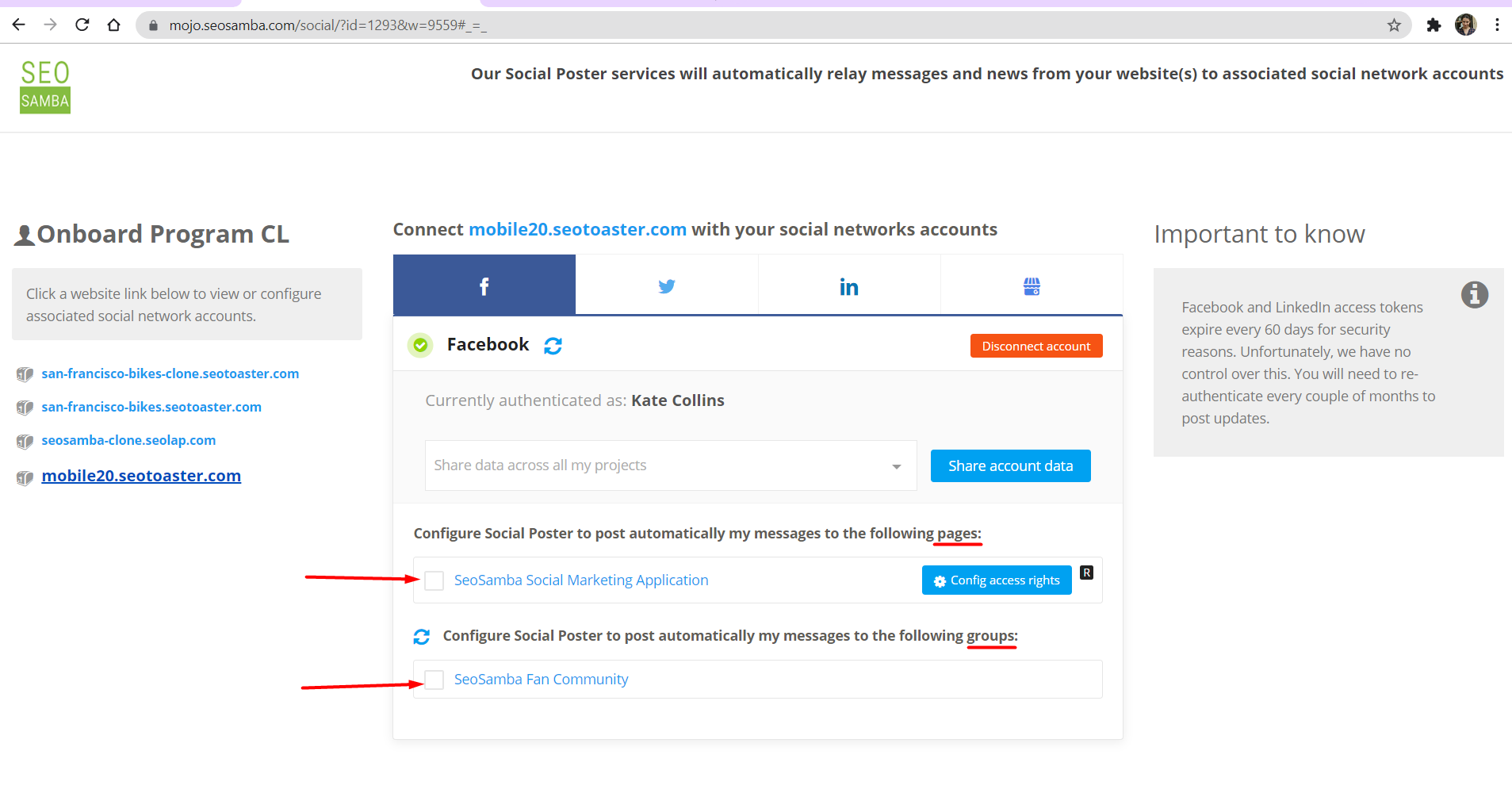Click the Important to know heading
Viewport: 1512px width, 789px height.
pyautogui.click(x=1259, y=234)
